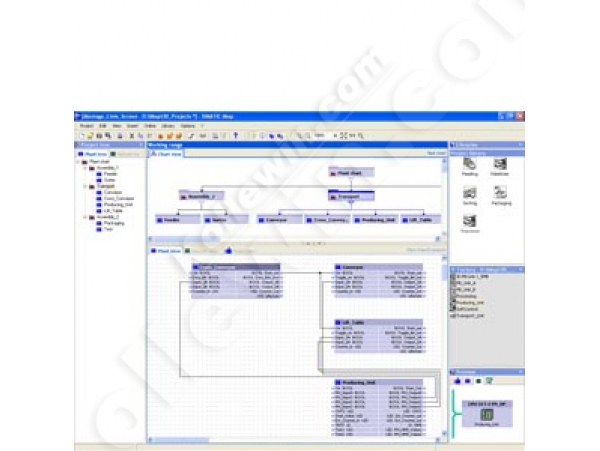Collapse the Assembly_1 tree node

(x=84, y=167)
